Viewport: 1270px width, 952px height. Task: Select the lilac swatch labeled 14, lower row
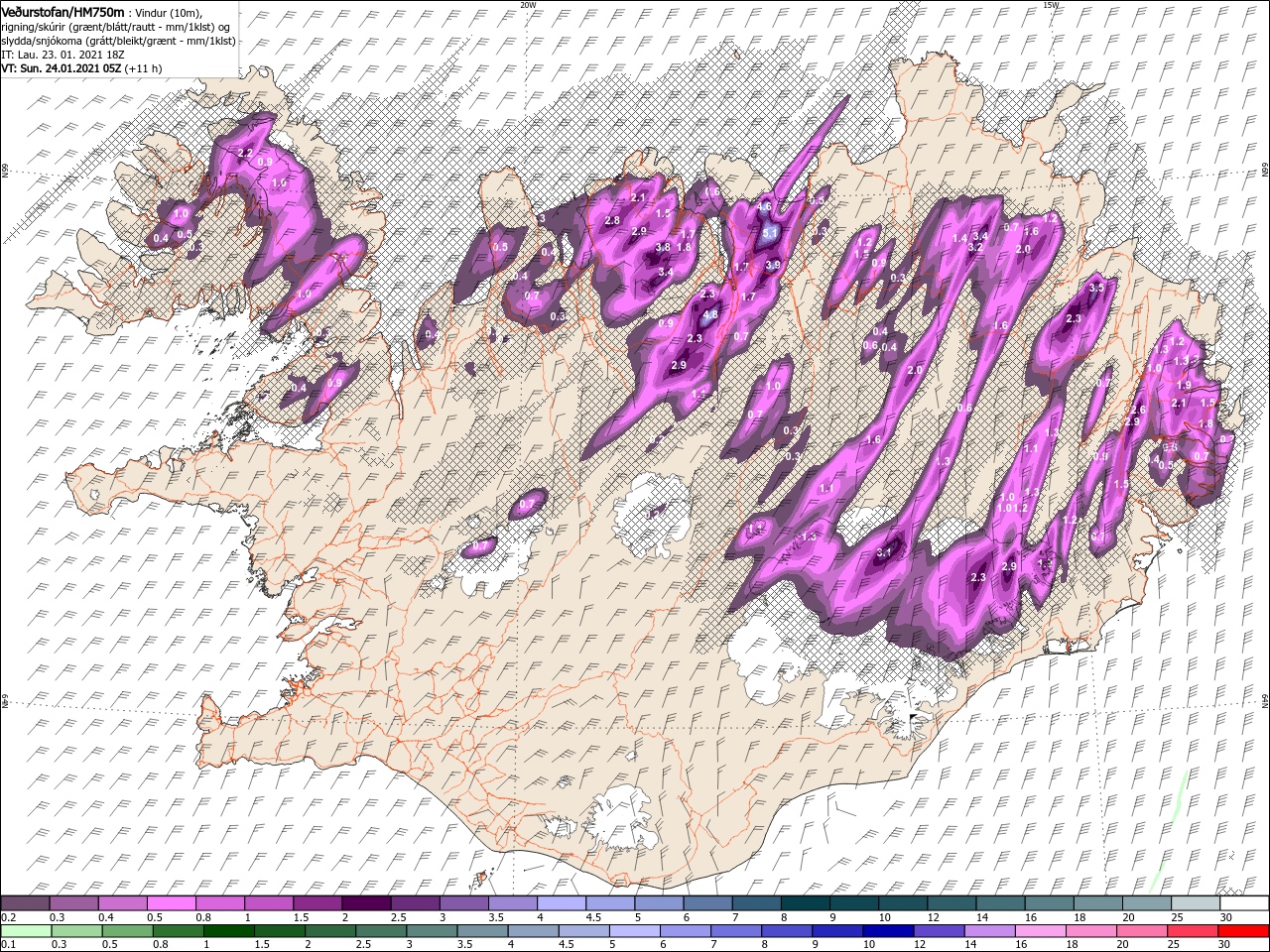pos(990,931)
